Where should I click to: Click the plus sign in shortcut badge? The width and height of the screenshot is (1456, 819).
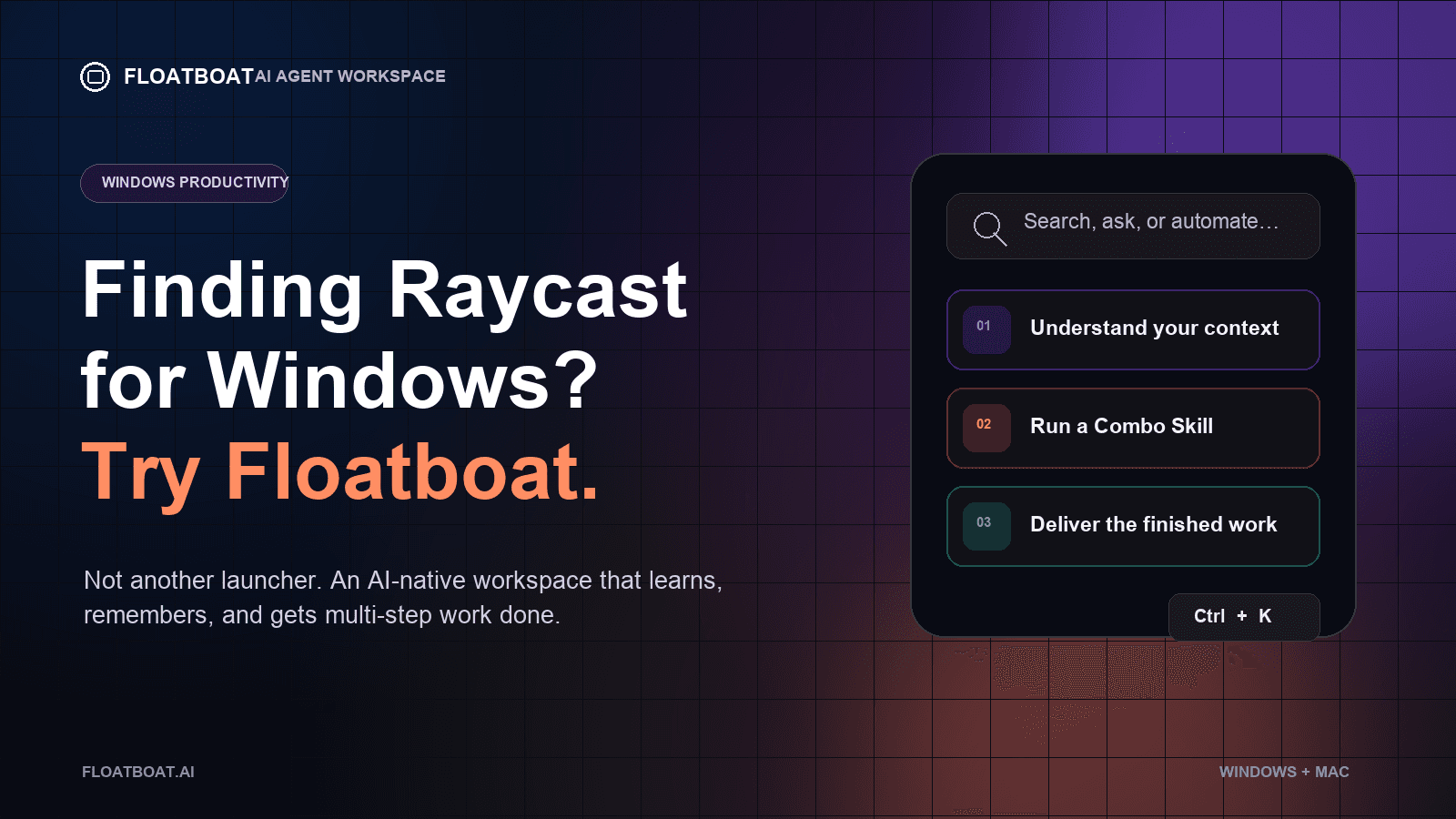1242,616
